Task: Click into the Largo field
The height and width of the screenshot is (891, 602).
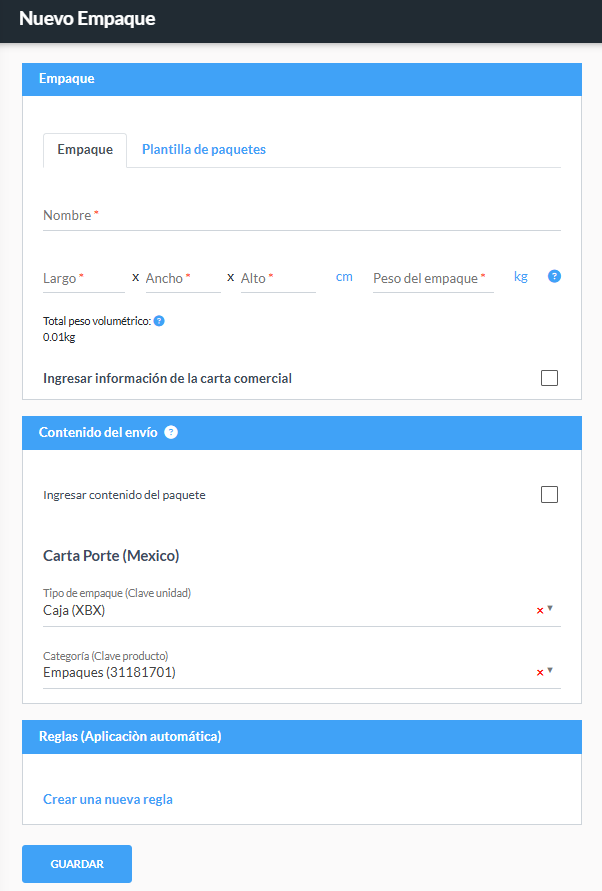Action: tap(84, 278)
